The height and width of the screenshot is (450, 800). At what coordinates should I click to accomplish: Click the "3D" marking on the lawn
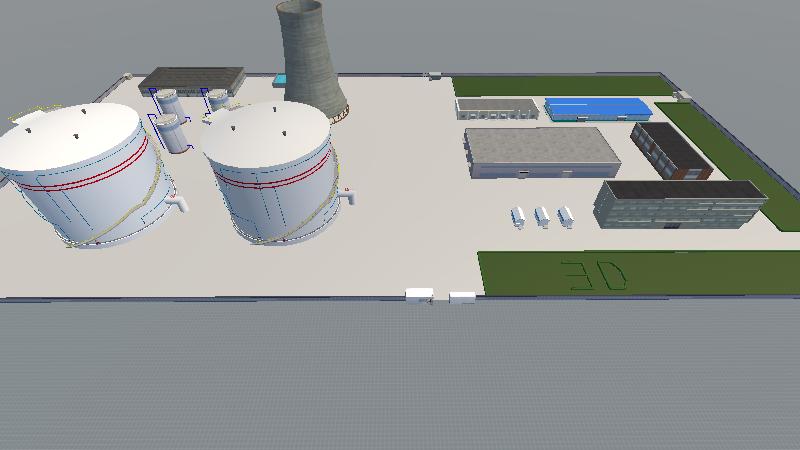pyautogui.click(x=594, y=274)
